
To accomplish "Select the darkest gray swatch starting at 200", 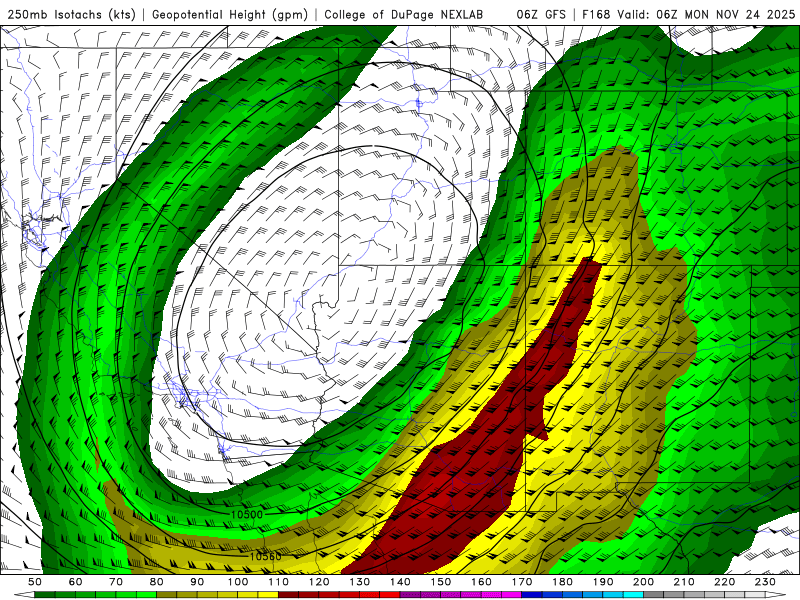I will point(654,594).
